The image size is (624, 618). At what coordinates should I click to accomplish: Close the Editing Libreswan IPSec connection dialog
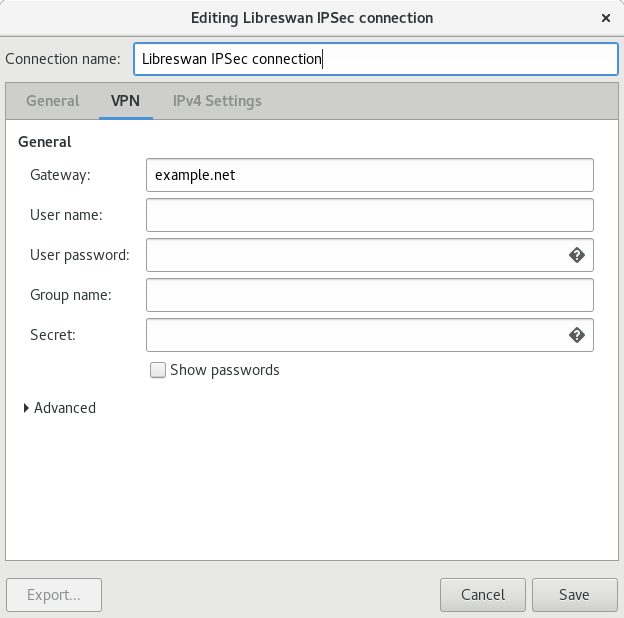point(605,18)
